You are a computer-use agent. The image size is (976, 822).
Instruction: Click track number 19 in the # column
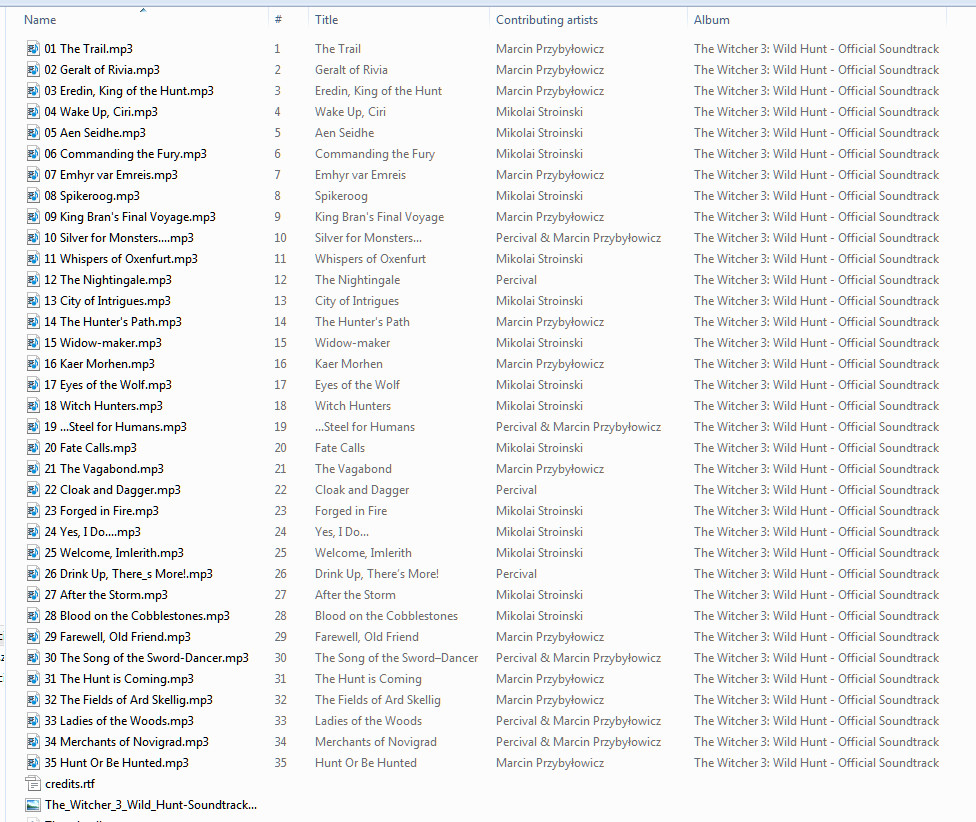[x=281, y=427]
